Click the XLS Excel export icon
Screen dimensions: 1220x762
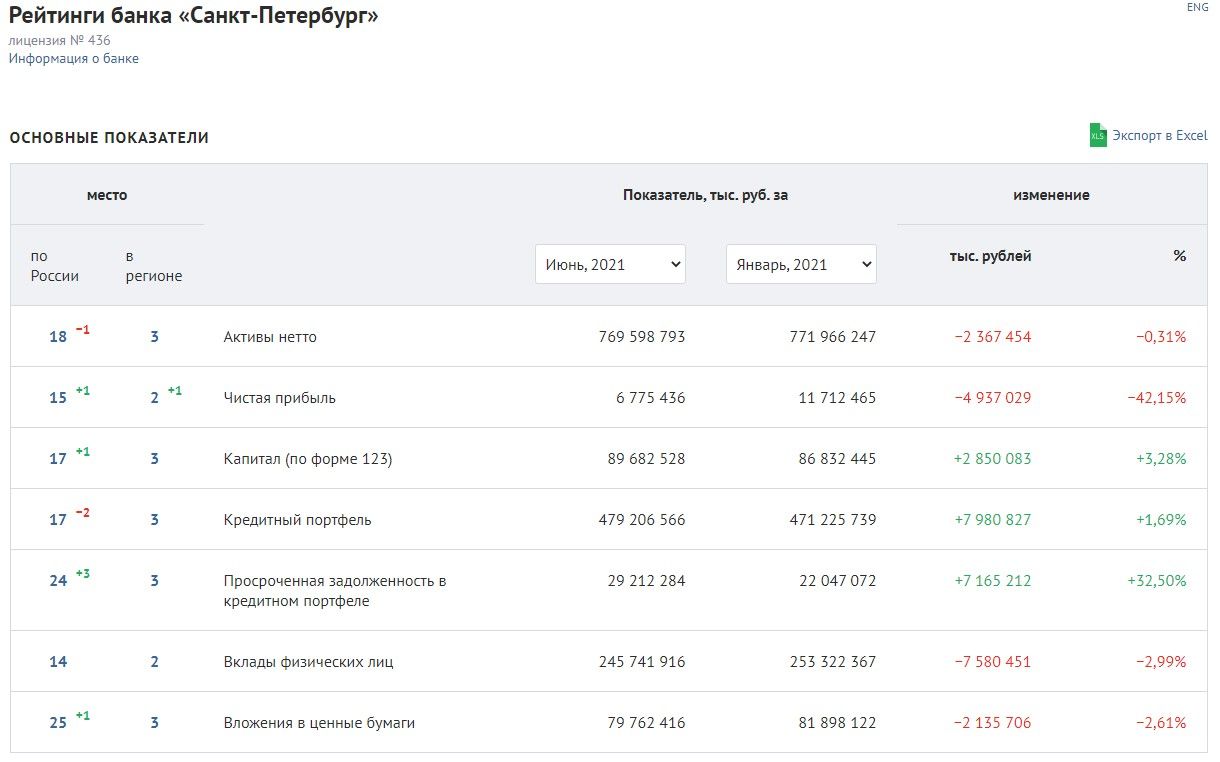coord(1098,135)
